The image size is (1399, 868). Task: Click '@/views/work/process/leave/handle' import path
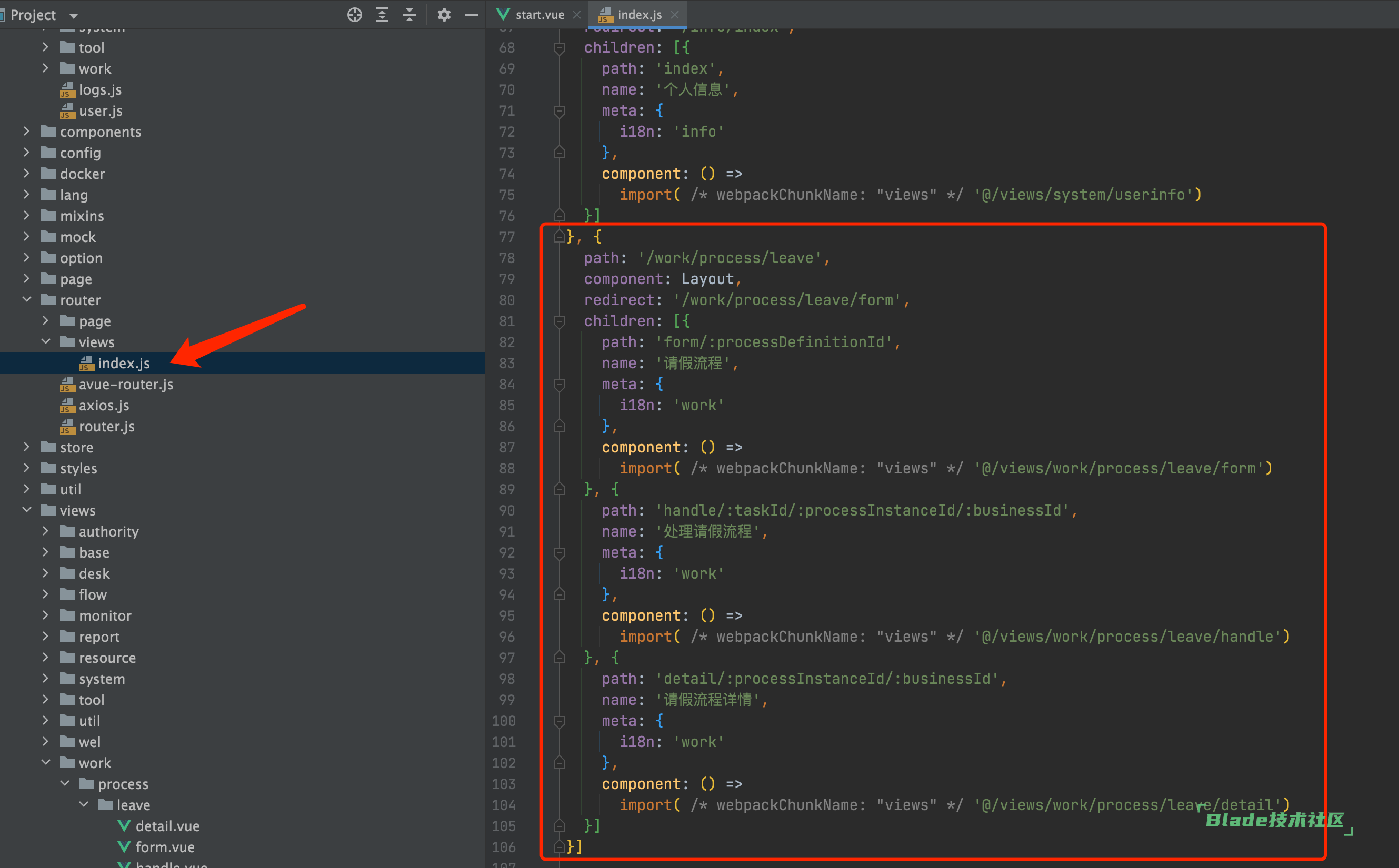pos(1127,637)
